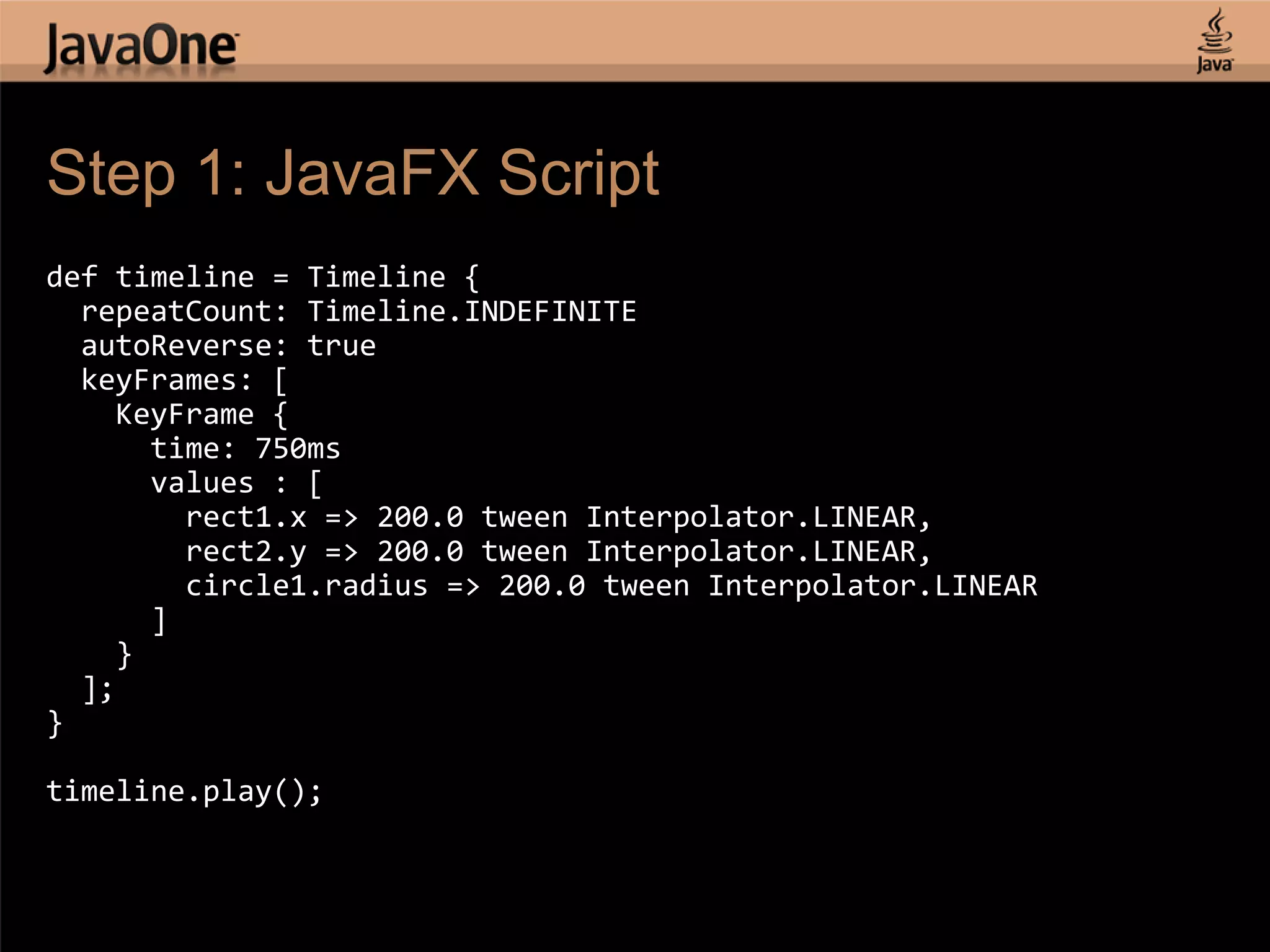Screen dimensions: 1270x952
Task: Click on Timeline.INDEFINITE value
Action: [472, 311]
